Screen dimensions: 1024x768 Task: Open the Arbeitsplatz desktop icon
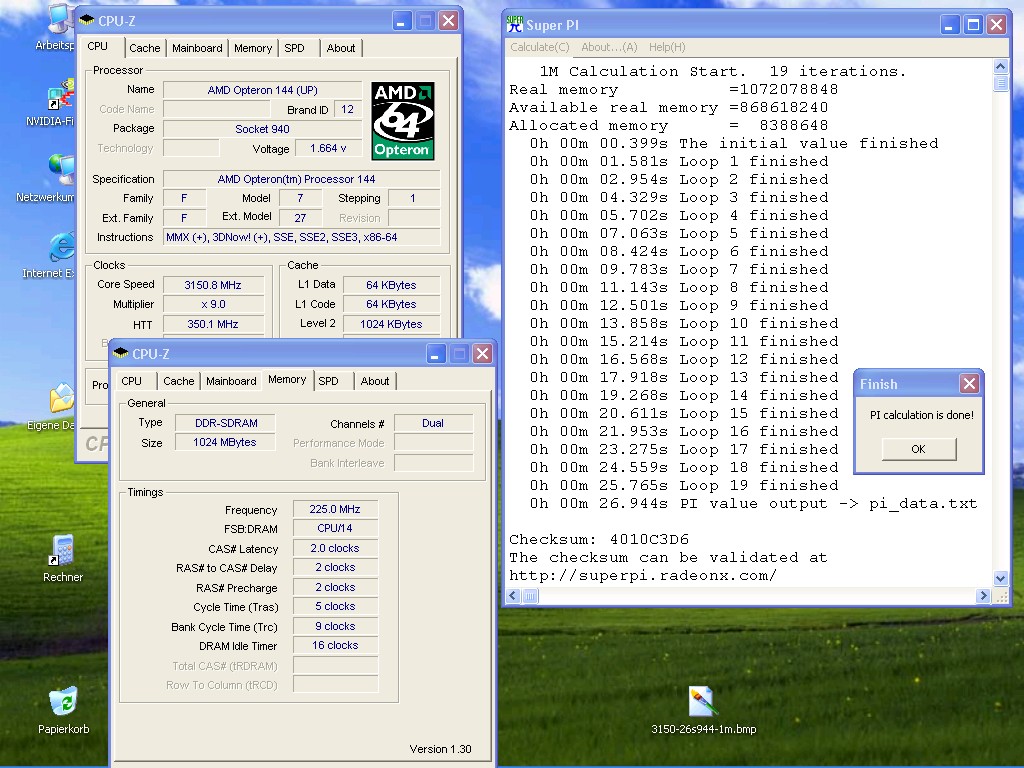[58, 20]
